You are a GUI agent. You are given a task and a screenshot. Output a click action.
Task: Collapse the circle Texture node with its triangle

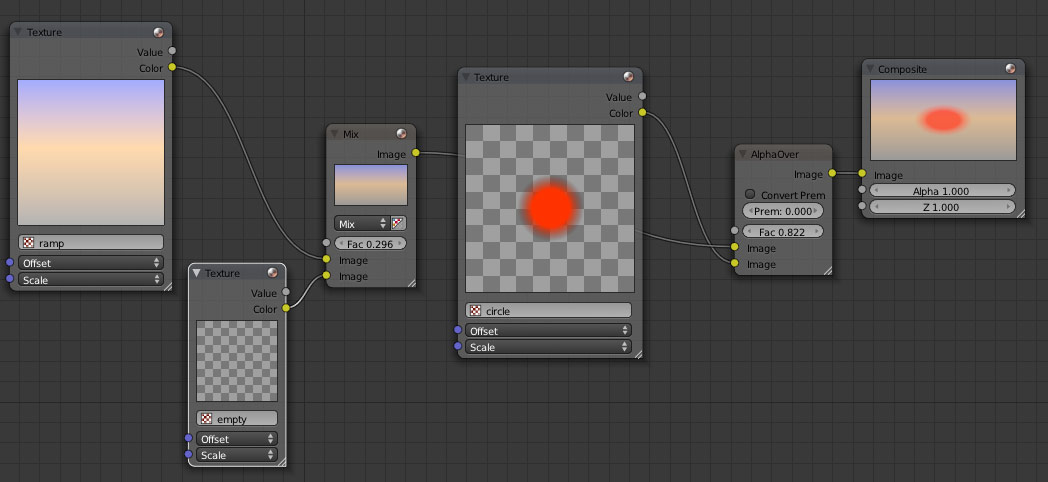466,77
